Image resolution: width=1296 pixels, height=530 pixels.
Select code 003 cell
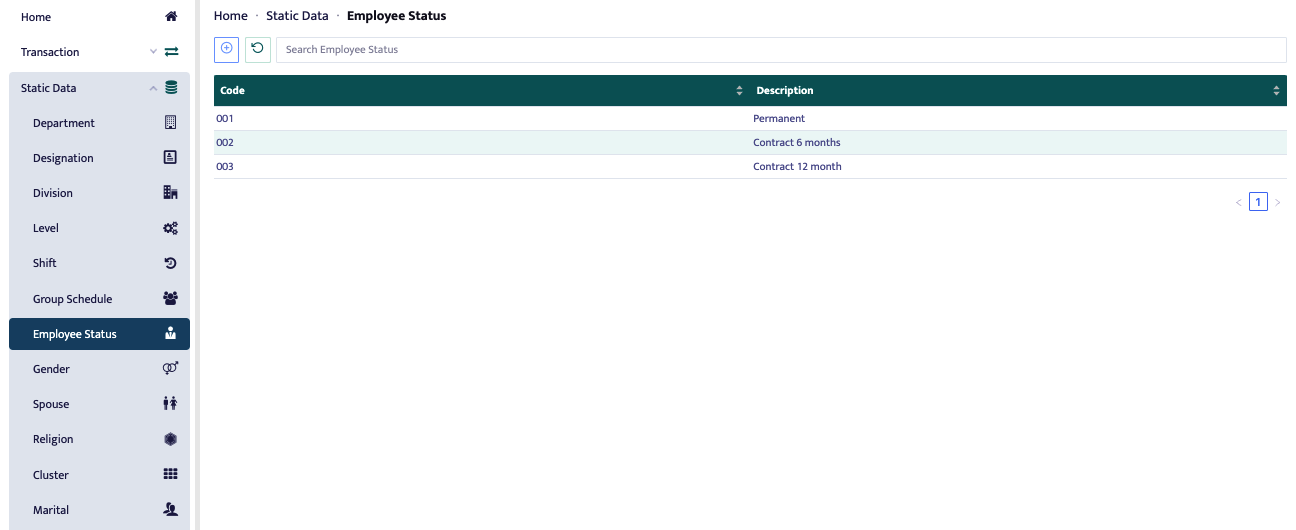(482, 166)
